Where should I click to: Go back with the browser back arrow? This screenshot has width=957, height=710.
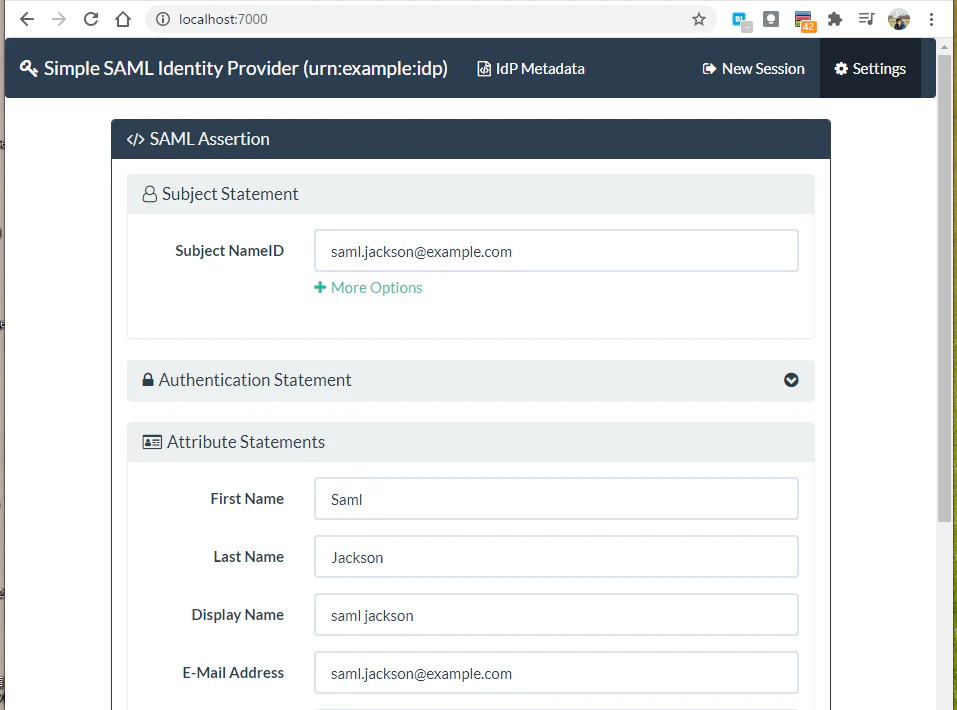point(27,20)
